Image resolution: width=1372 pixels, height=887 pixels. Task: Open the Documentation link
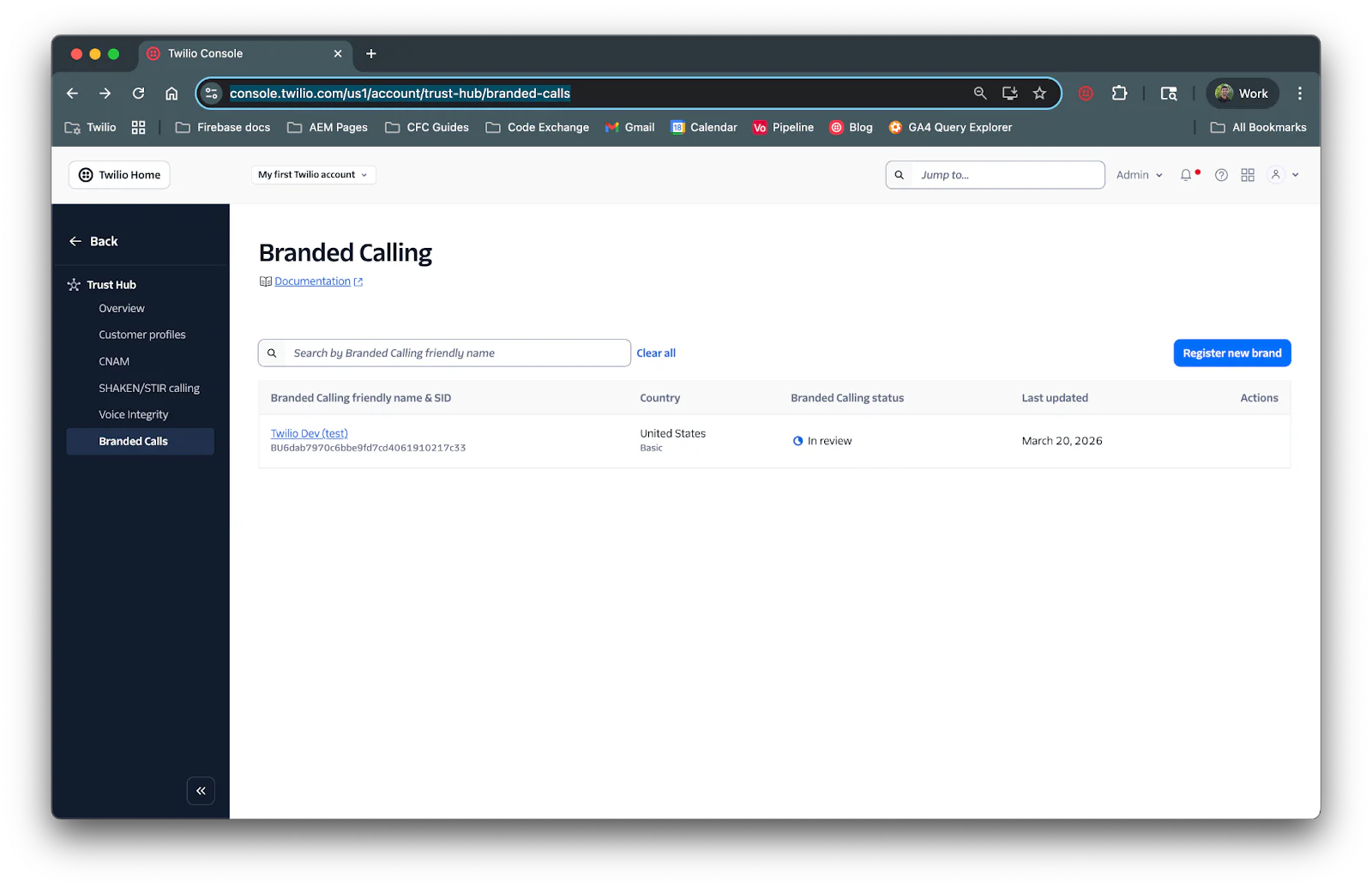coord(312,281)
